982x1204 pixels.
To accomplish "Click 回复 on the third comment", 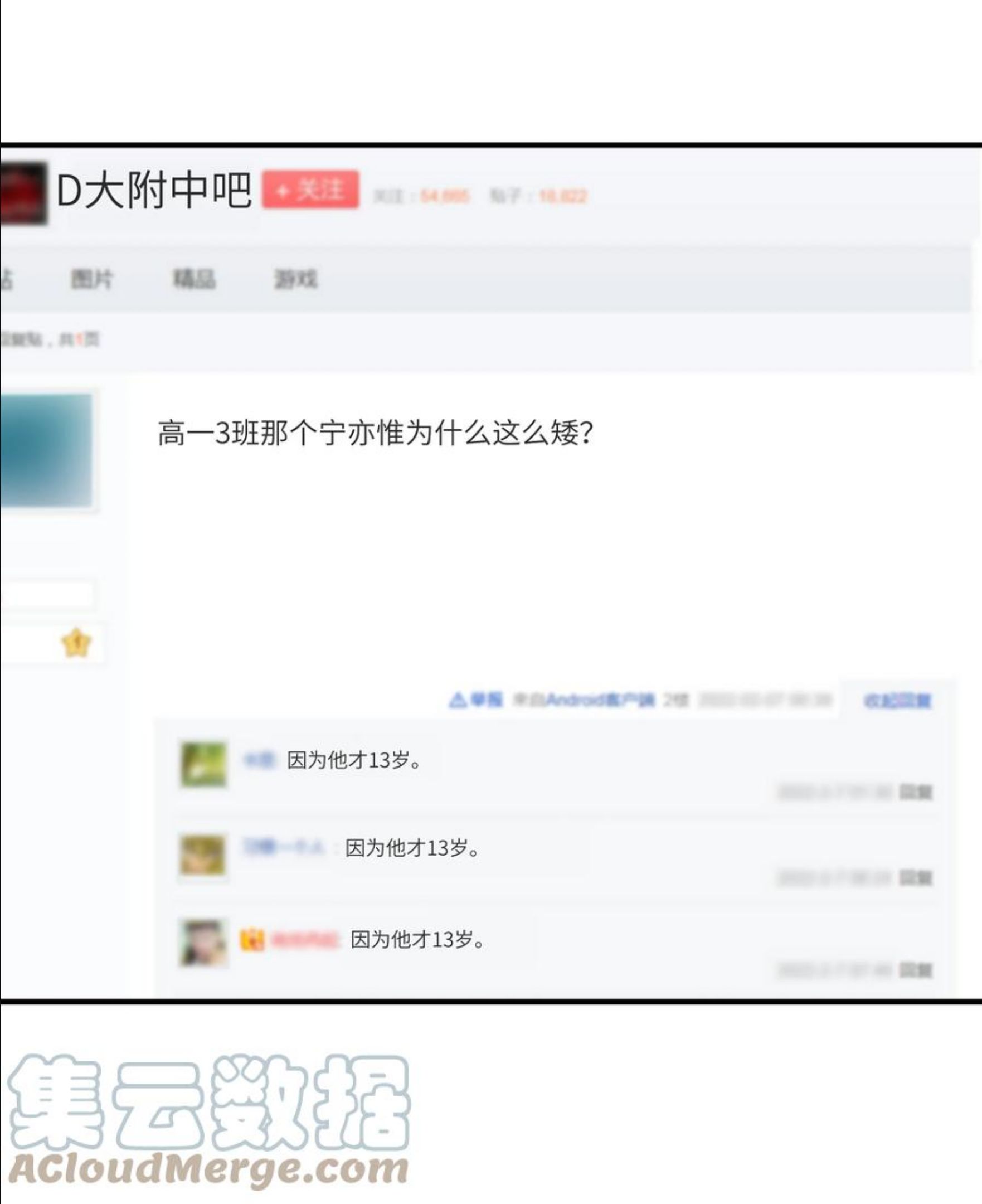I will point(916,971).
